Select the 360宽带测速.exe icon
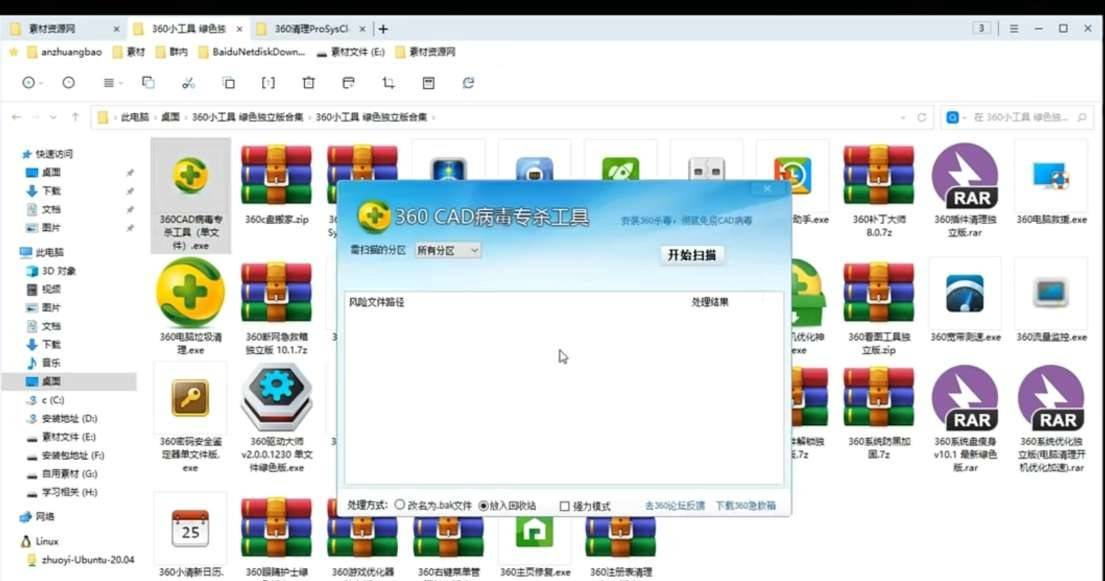 click(x=965, y=300)
